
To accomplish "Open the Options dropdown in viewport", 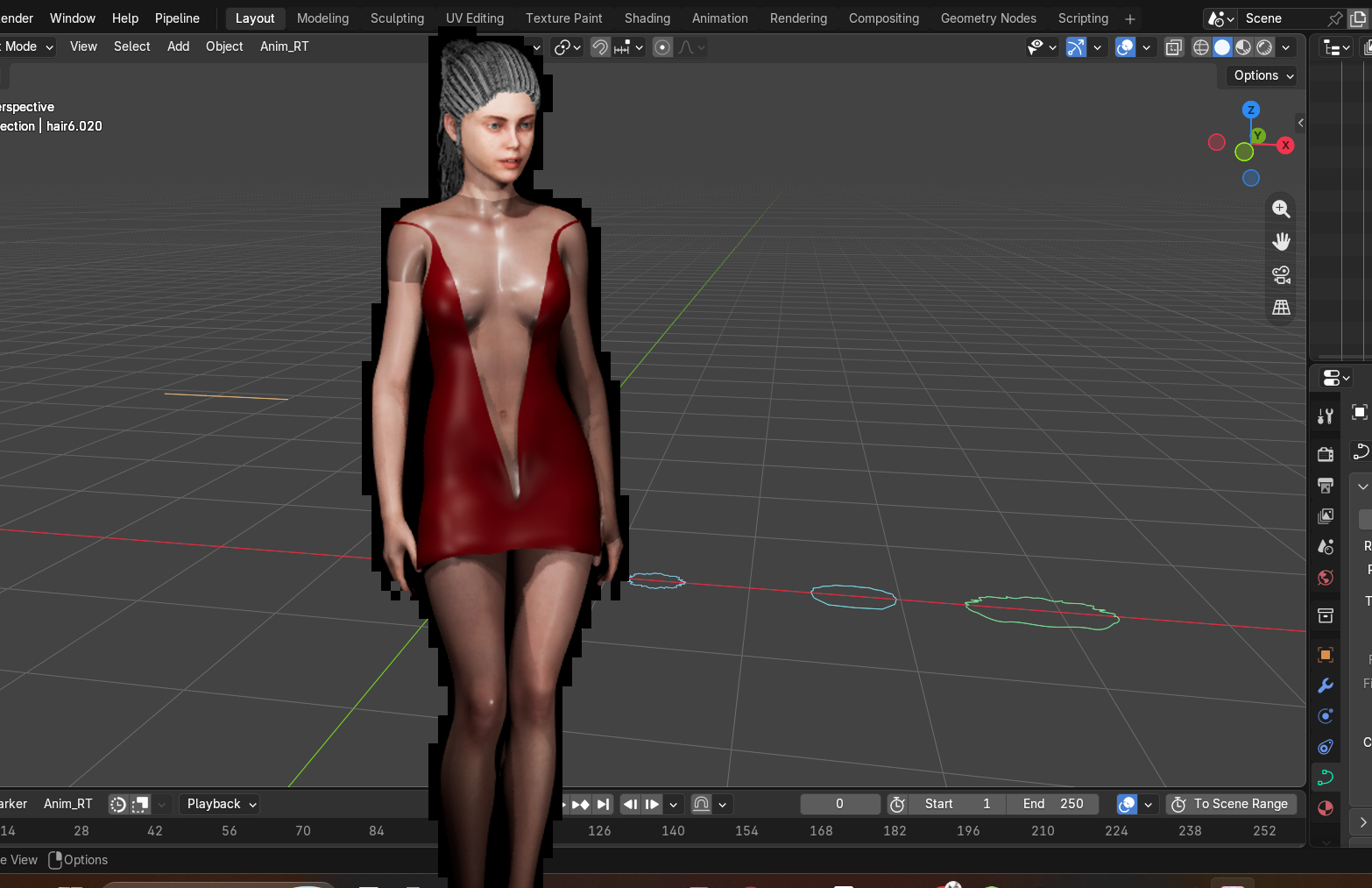I will 1262,75.
